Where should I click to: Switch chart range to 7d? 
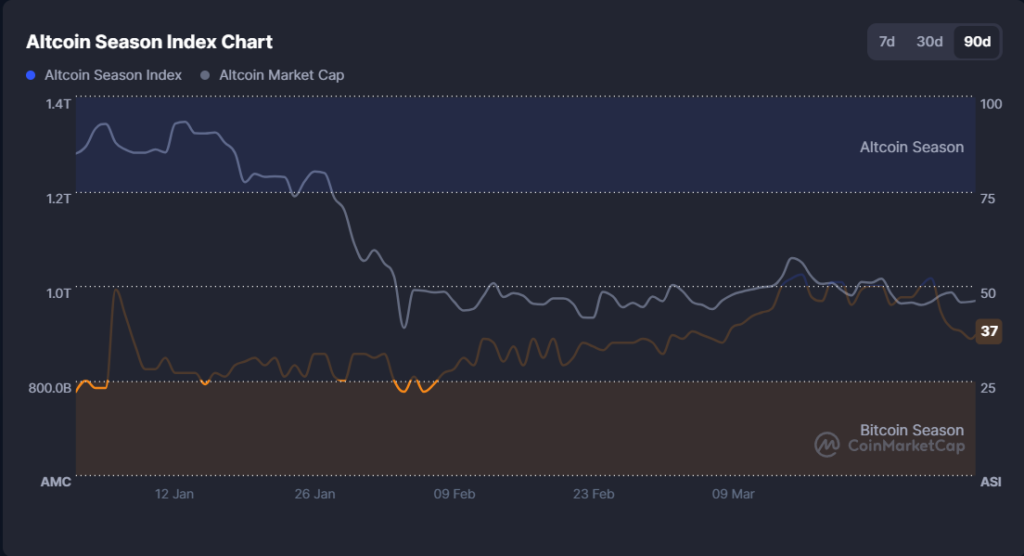click(x=886, y=42)
